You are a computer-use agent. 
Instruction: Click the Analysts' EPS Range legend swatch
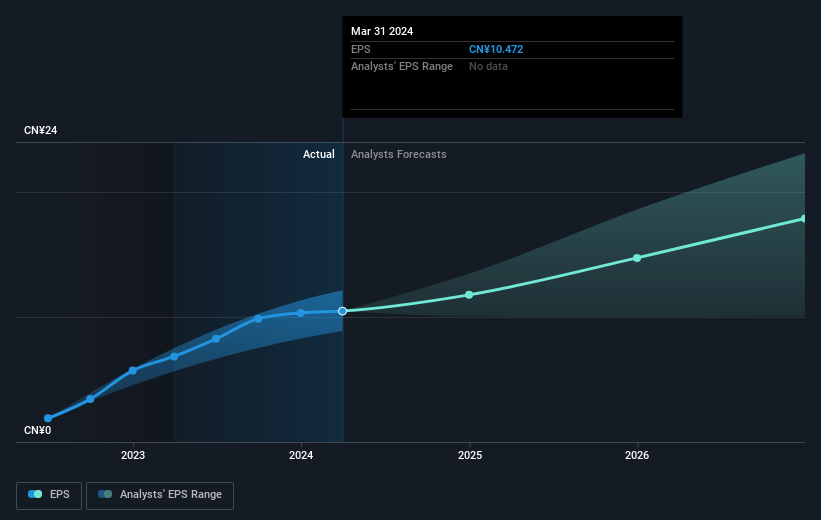(105, 494)
